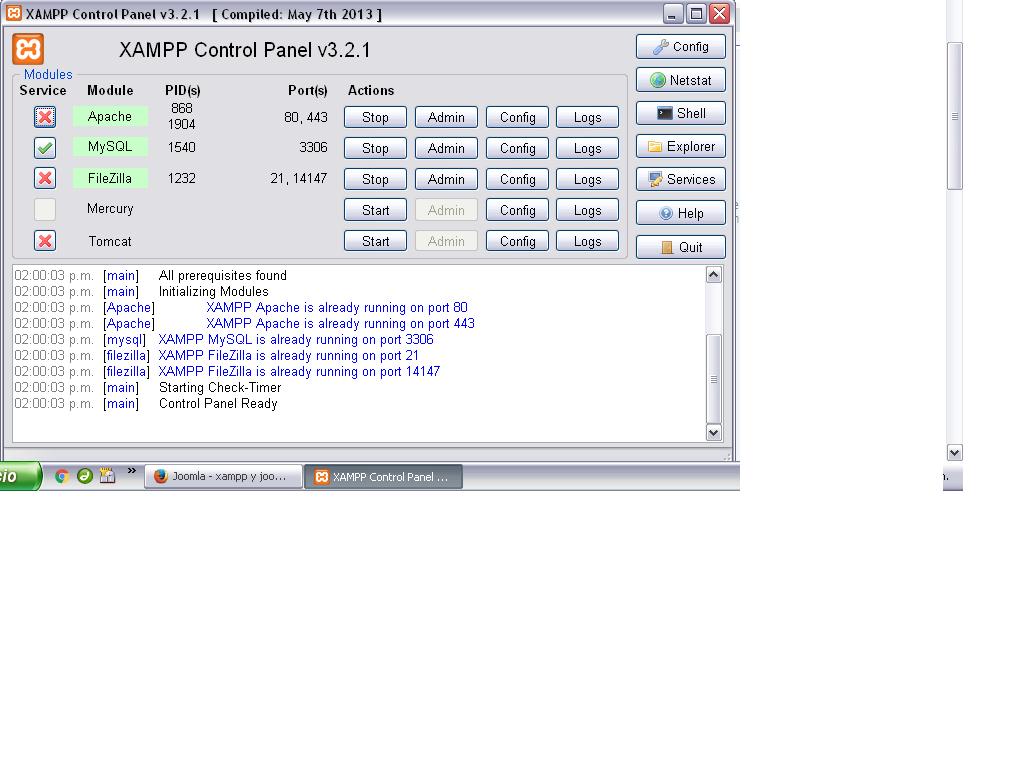Quit XAMPP Control Panel

(x=680, y=247)
